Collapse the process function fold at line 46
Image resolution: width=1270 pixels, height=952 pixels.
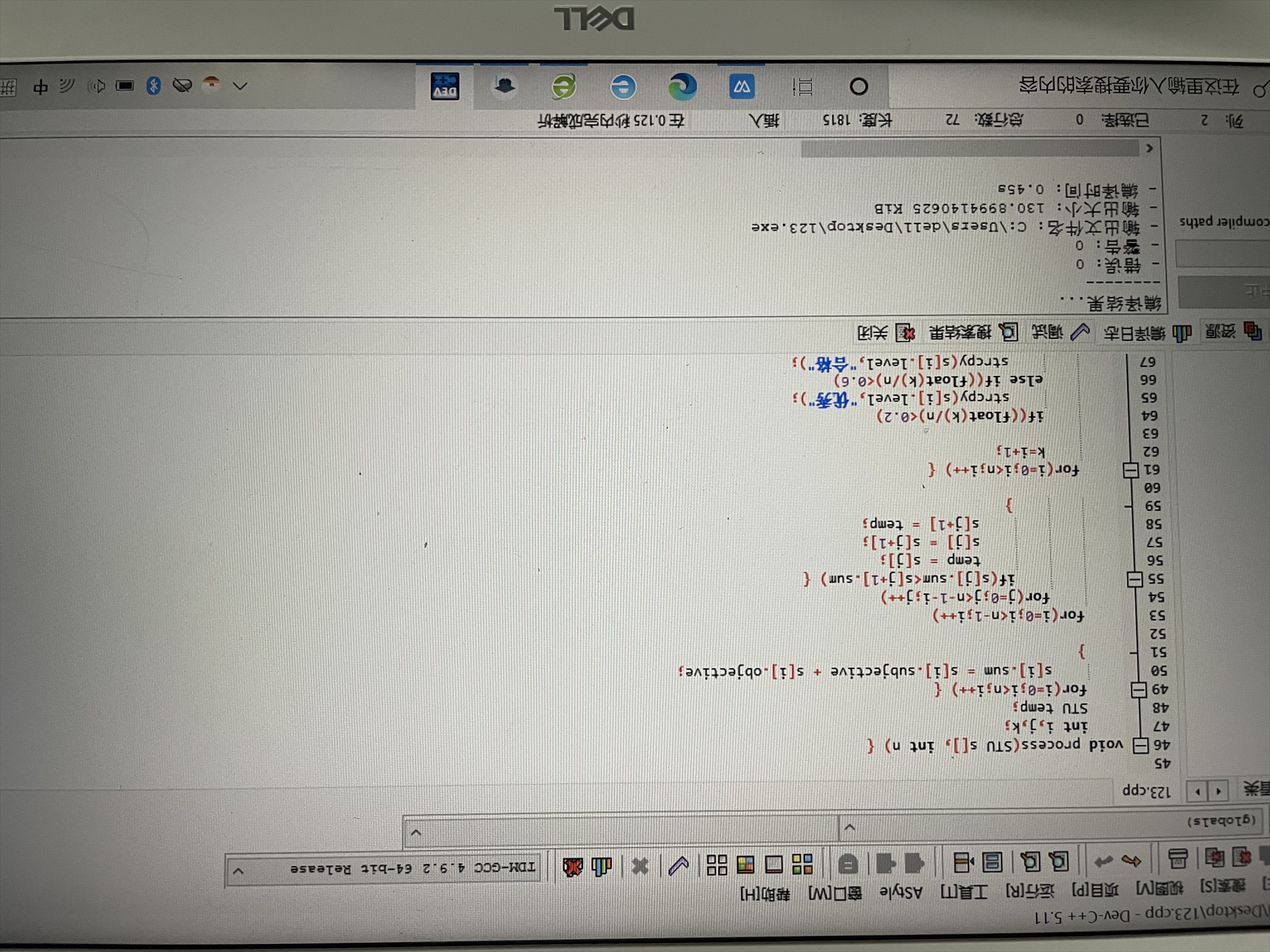pyautogui.click(x=1140, y=746)
